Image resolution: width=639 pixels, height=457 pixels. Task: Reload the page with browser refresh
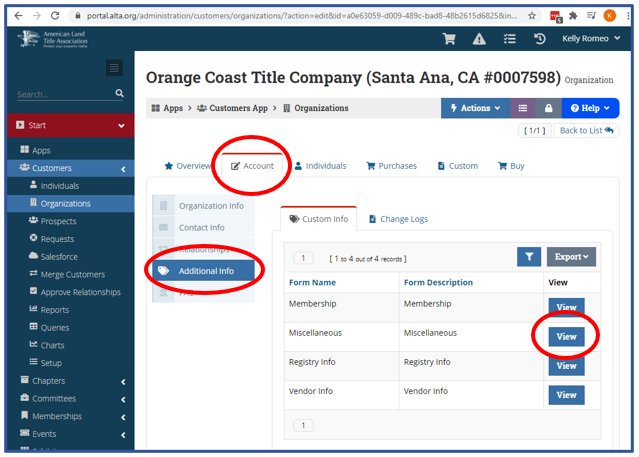(55, 15)
